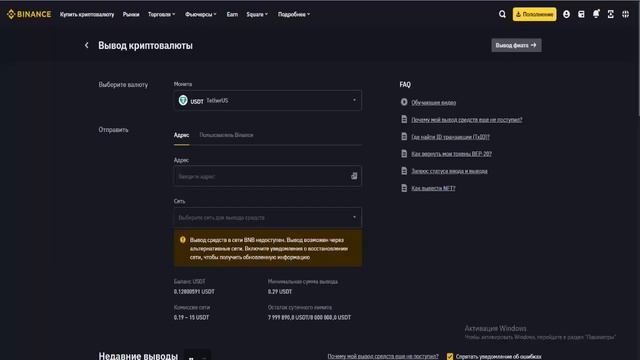Open the globe language settings icon
Image resolution: width=640 pixels, height=360 pixels.
(x=625, y=14)
